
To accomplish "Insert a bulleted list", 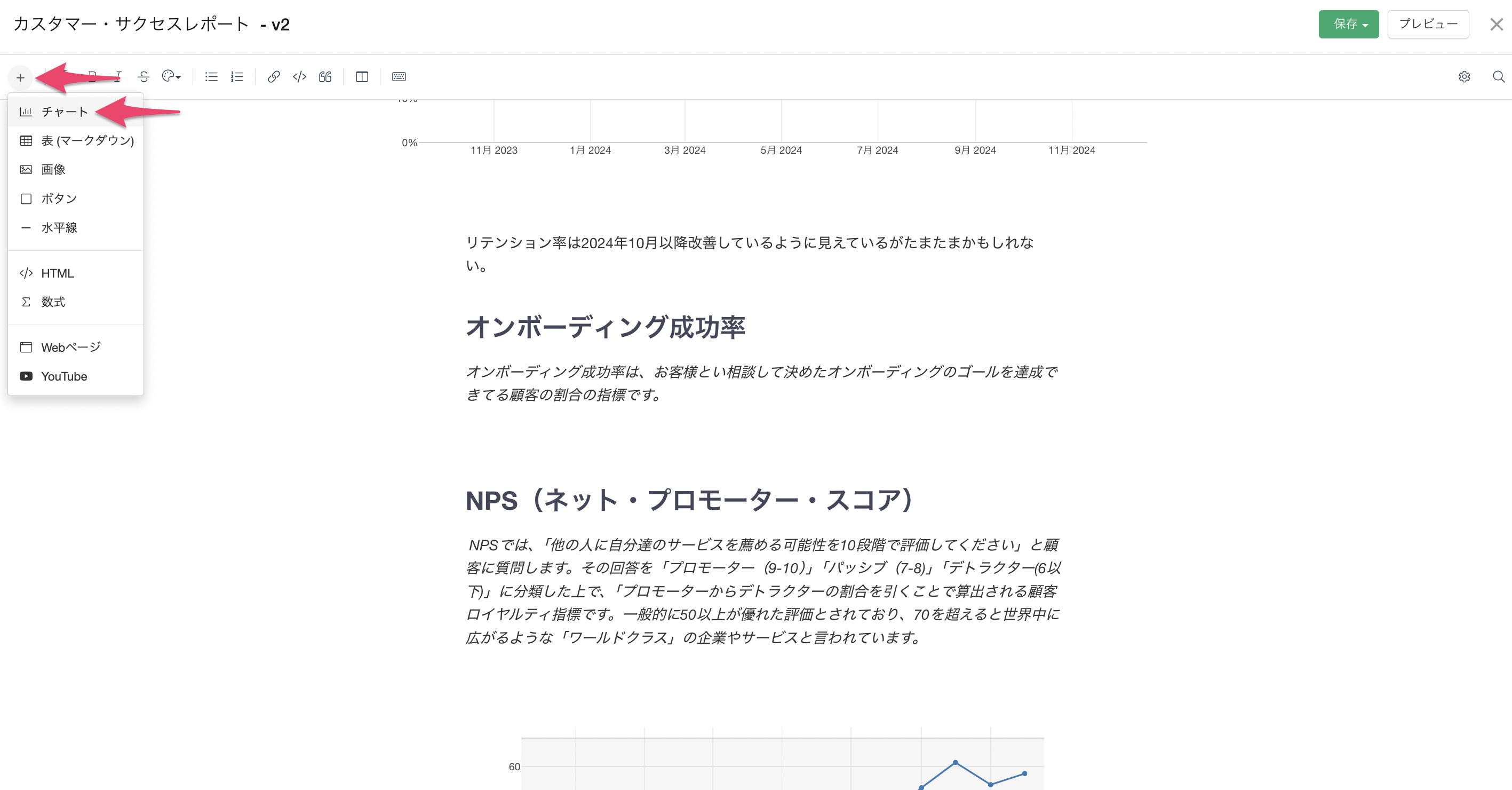I will pyautogui.click(x=211, y=76).
